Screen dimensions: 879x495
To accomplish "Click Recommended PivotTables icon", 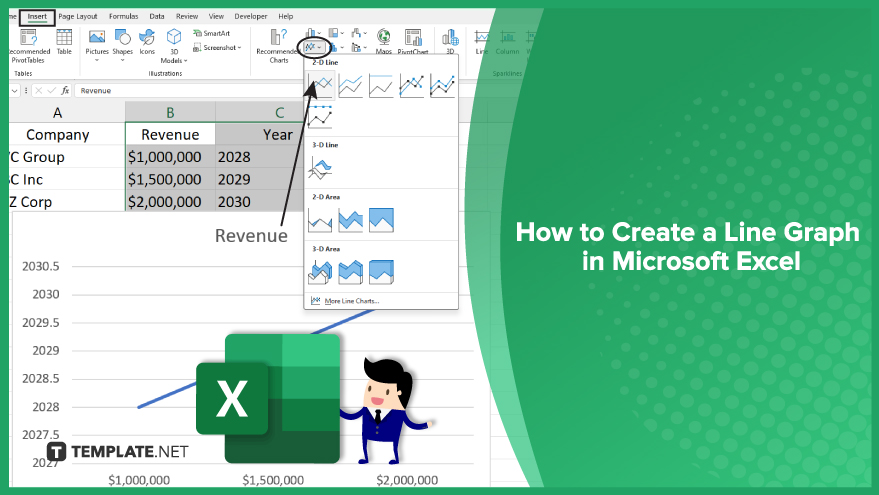I will pos(29,46).
